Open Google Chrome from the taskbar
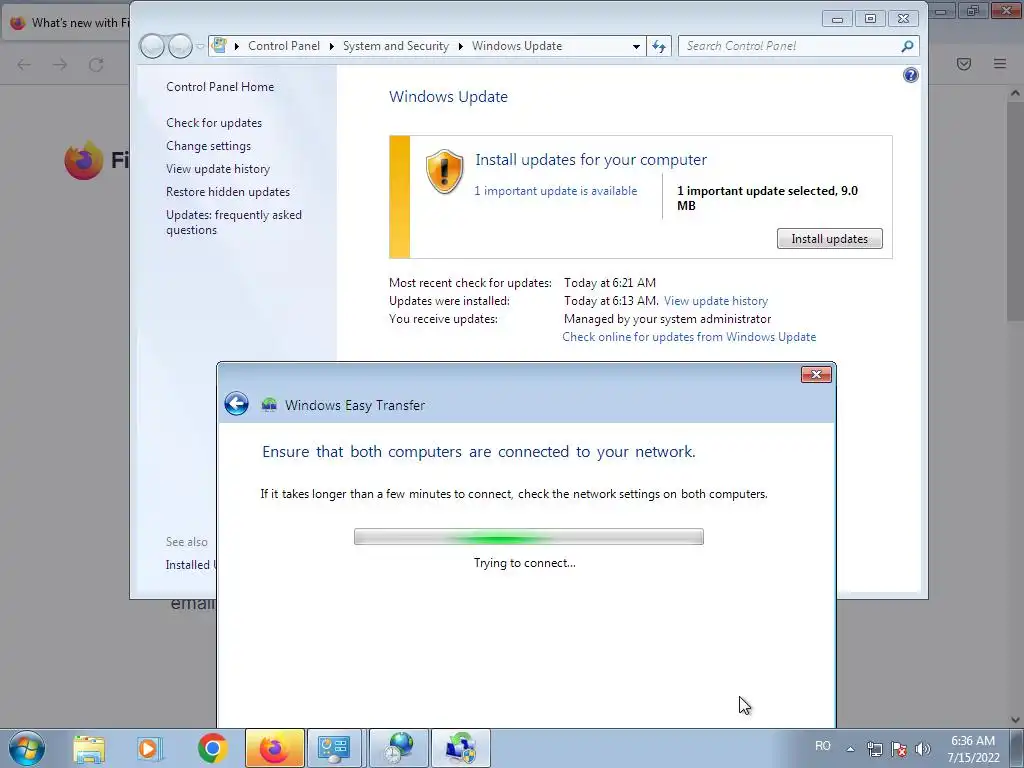The height and width of the screenshot is (768, 1024). pos(212,748)
